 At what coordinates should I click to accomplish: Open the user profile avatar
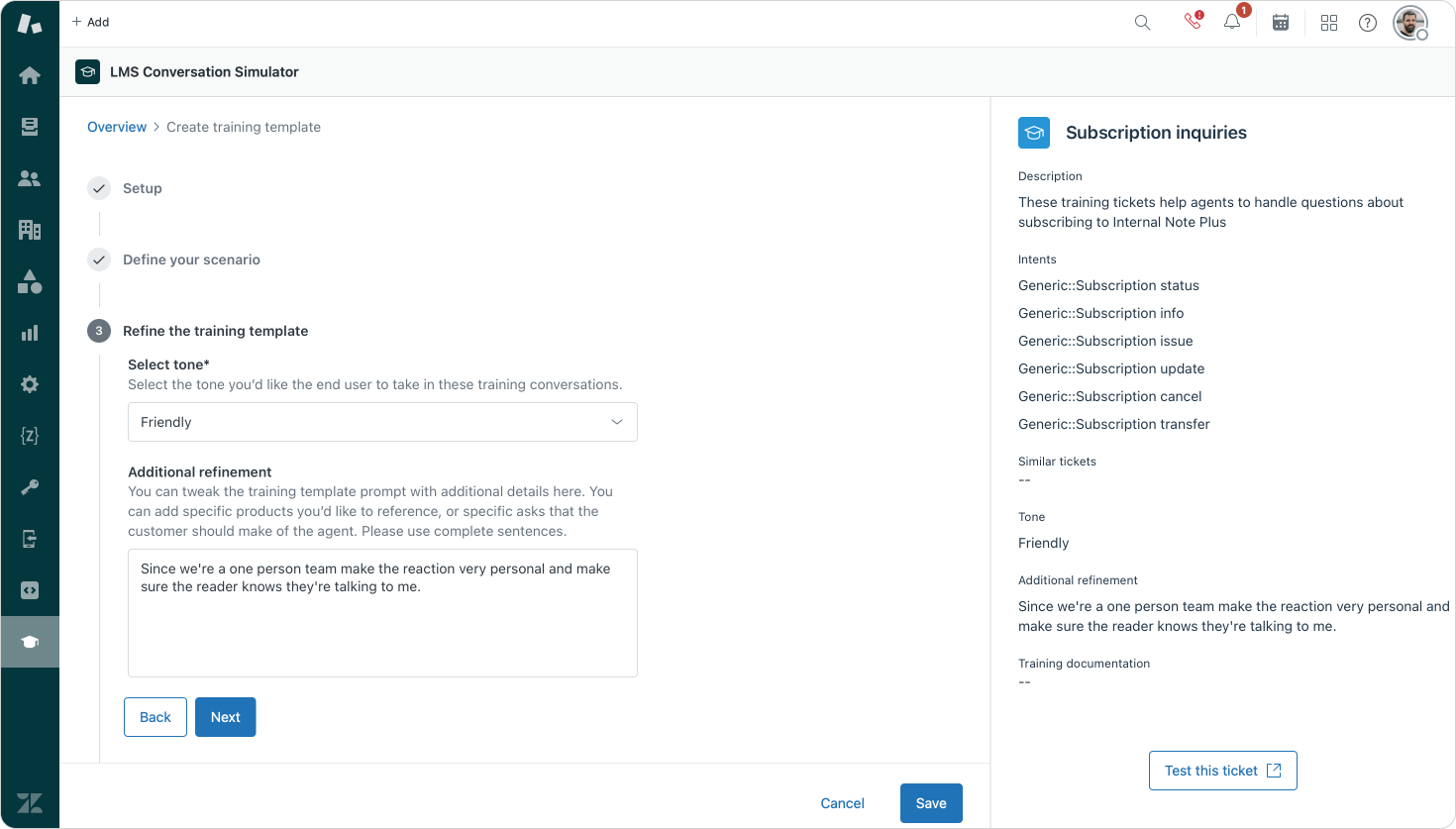1410,23
